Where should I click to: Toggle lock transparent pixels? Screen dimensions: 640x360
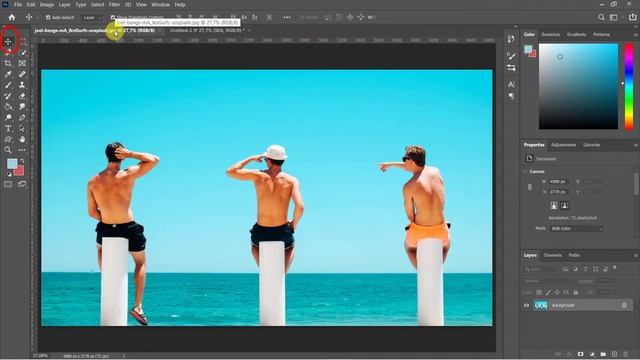(539, 292)
